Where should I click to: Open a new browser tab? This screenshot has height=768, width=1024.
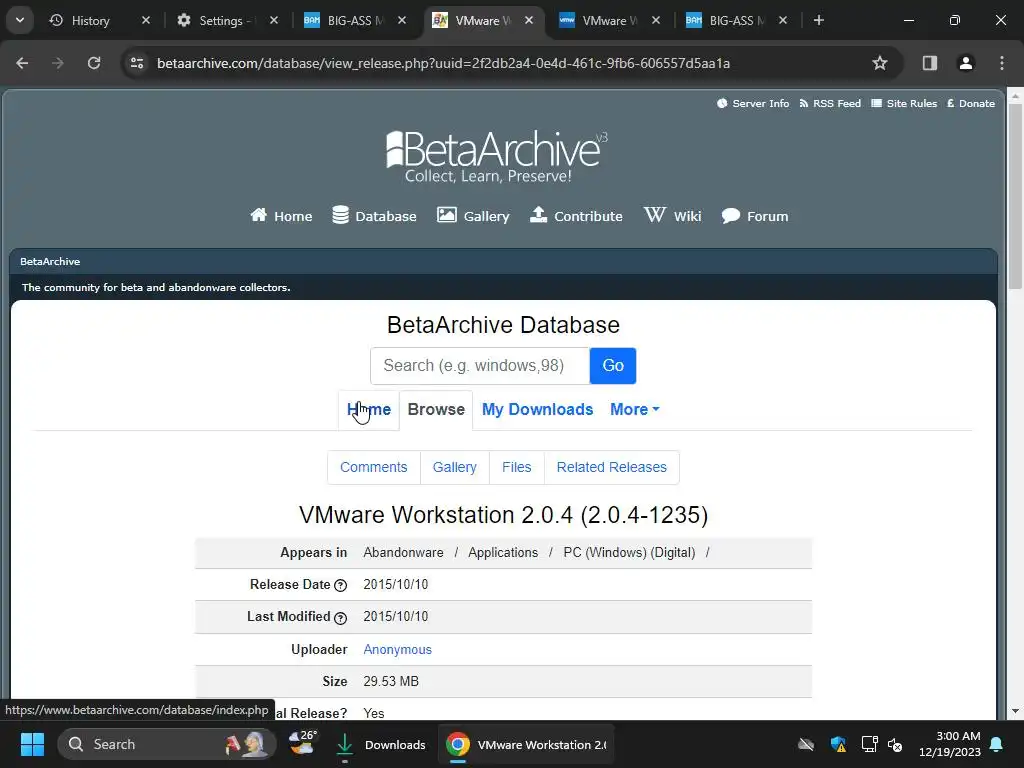(x=819, y=21)
